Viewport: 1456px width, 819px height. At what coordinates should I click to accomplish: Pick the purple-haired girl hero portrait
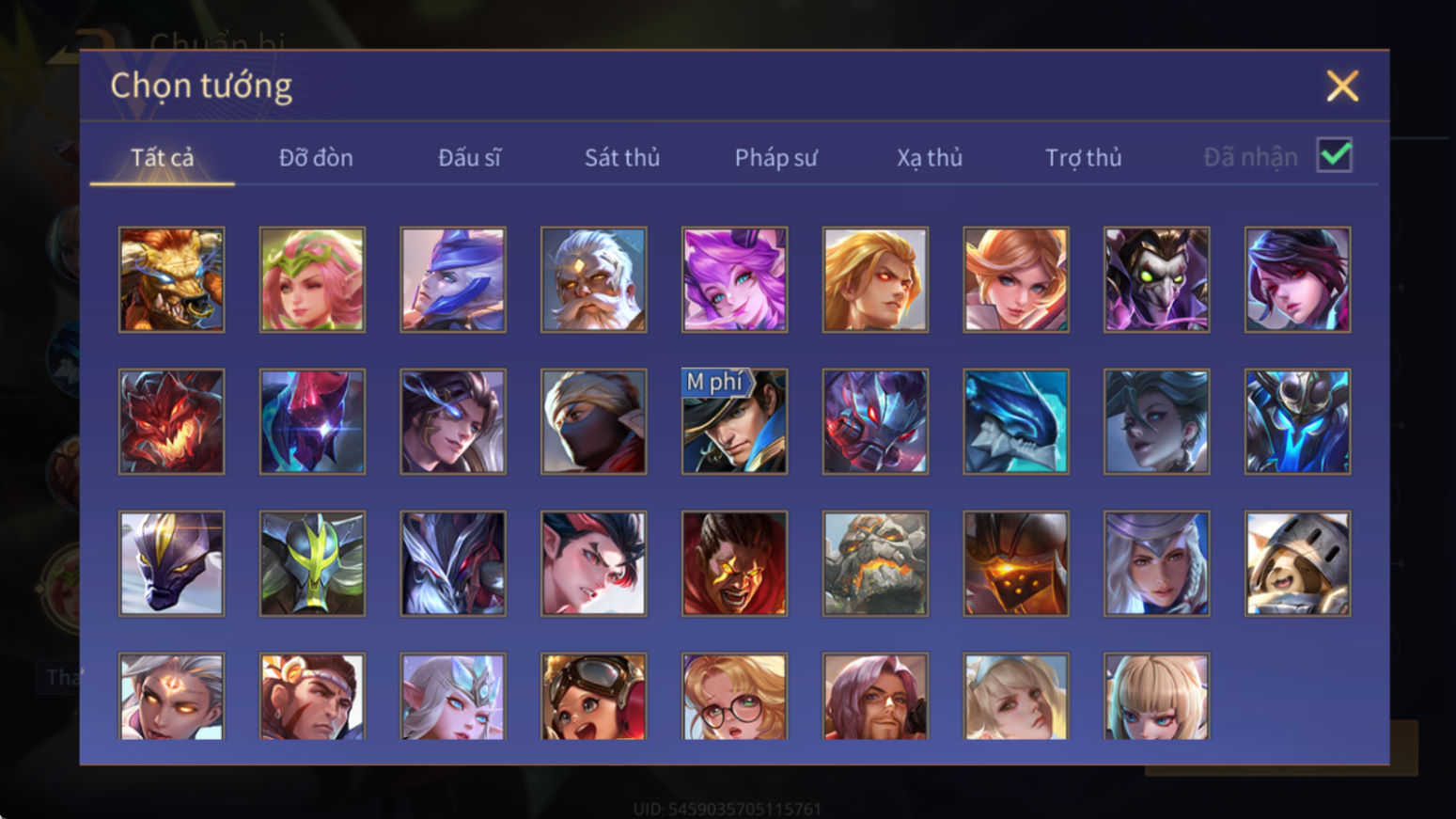coord(734,279)
